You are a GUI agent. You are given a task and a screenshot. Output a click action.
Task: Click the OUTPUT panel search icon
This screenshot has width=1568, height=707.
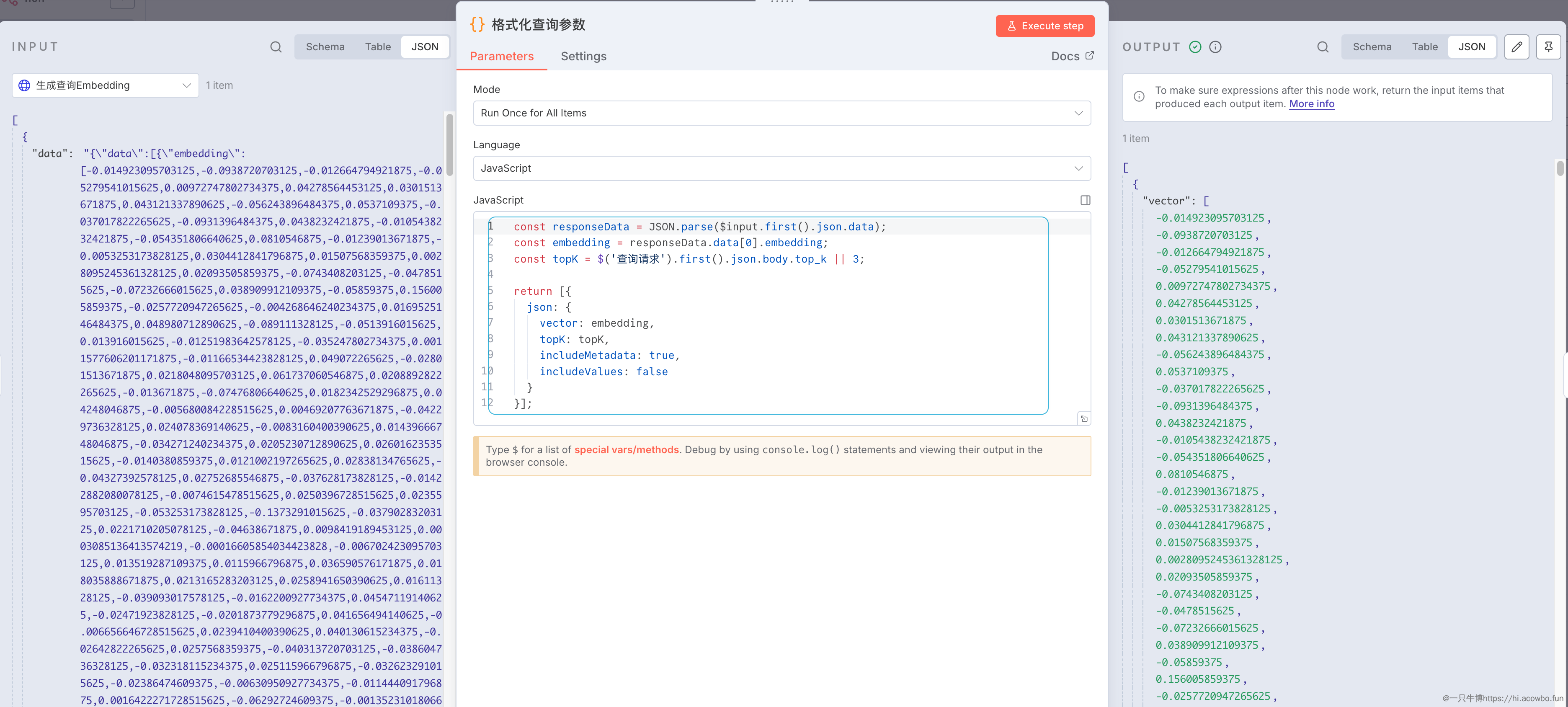click(x=1322, y=47)
